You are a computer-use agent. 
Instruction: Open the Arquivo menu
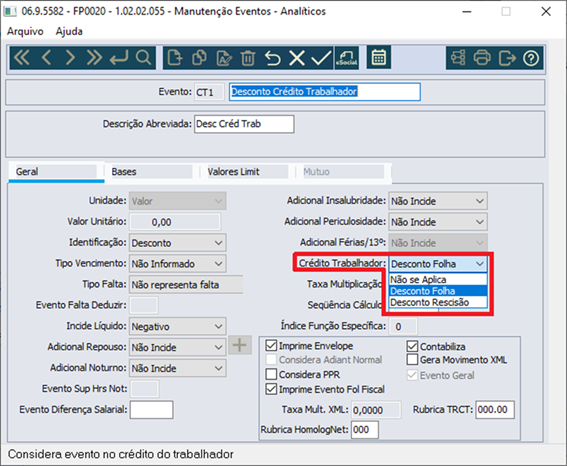(25, 31)
